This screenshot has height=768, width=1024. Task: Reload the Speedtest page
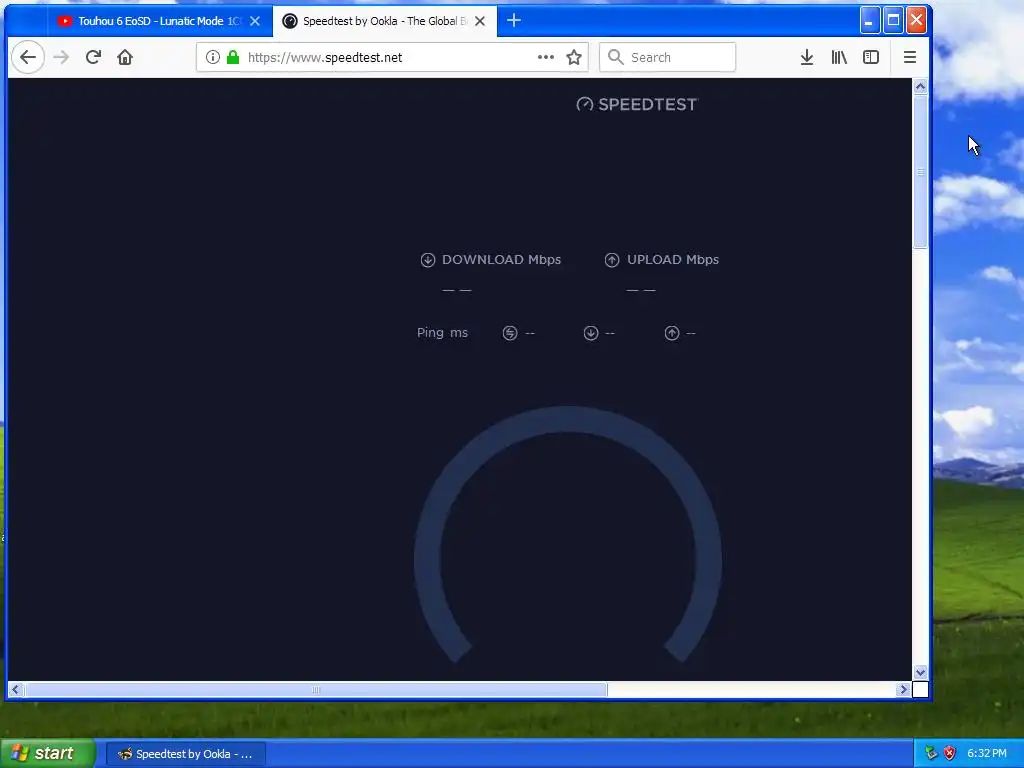(x=93, y=57)
